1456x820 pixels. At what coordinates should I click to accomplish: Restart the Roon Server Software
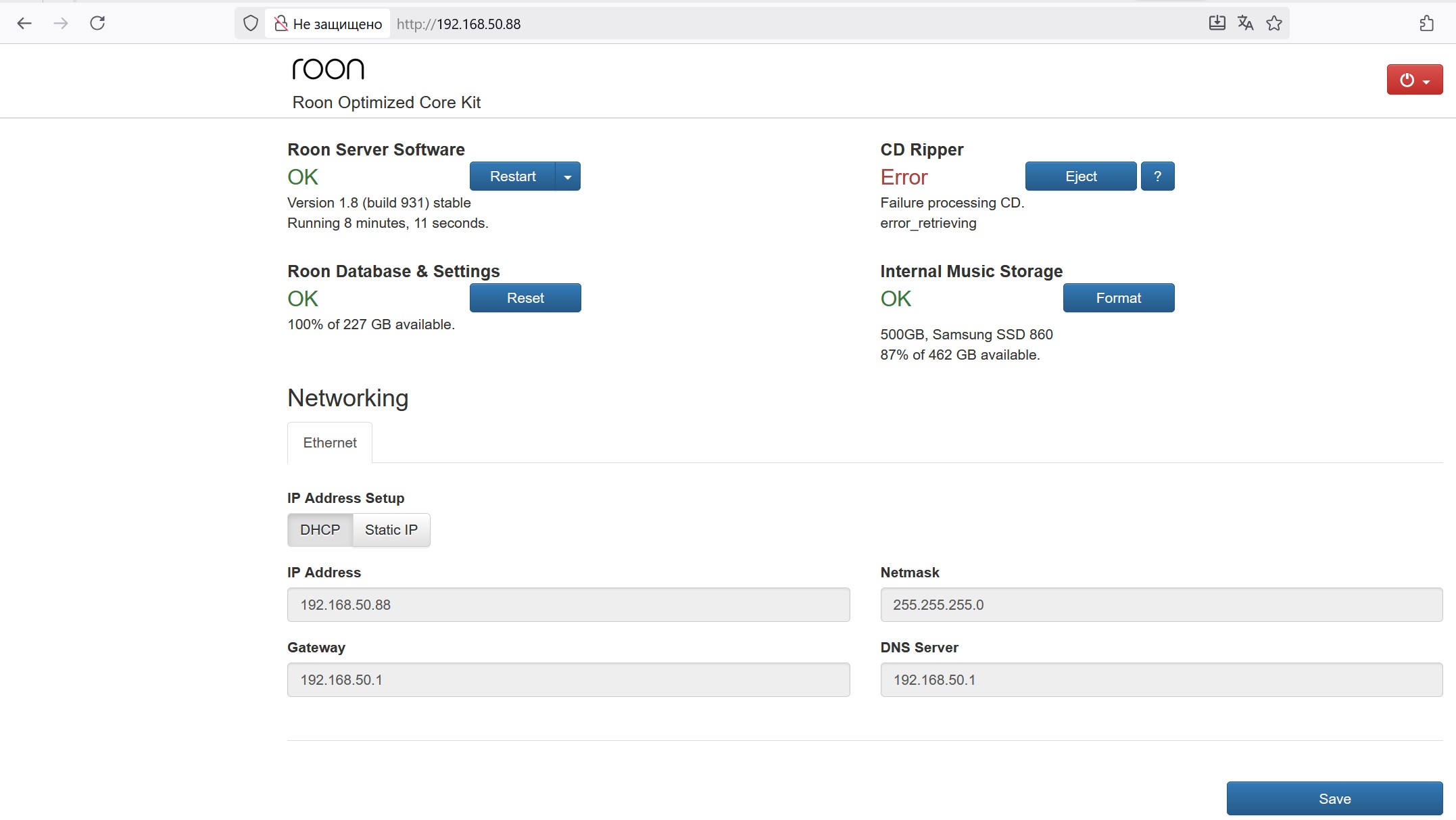click(512, 176)
